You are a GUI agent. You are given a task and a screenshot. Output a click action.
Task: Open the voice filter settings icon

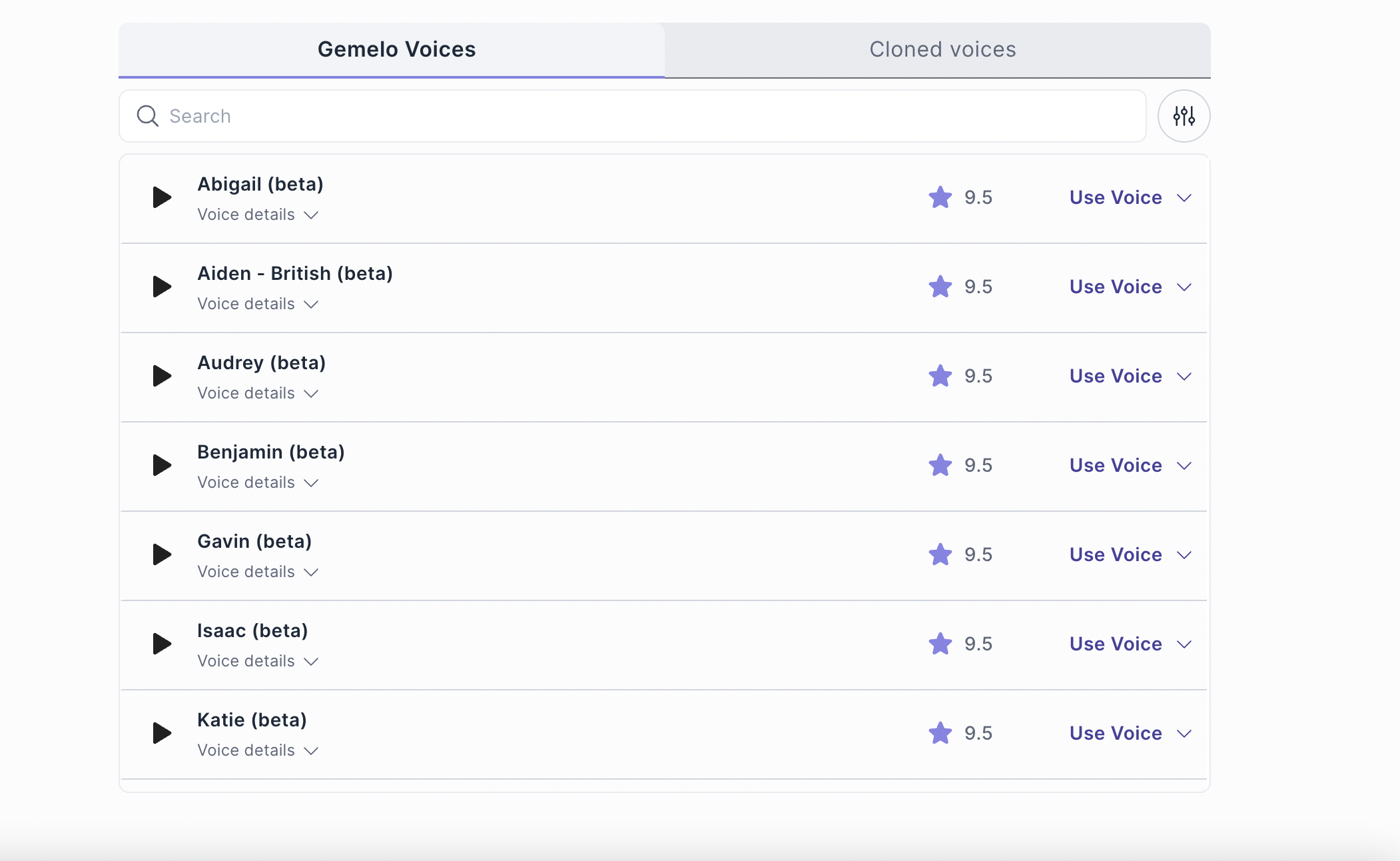[x=1184, y=116]
